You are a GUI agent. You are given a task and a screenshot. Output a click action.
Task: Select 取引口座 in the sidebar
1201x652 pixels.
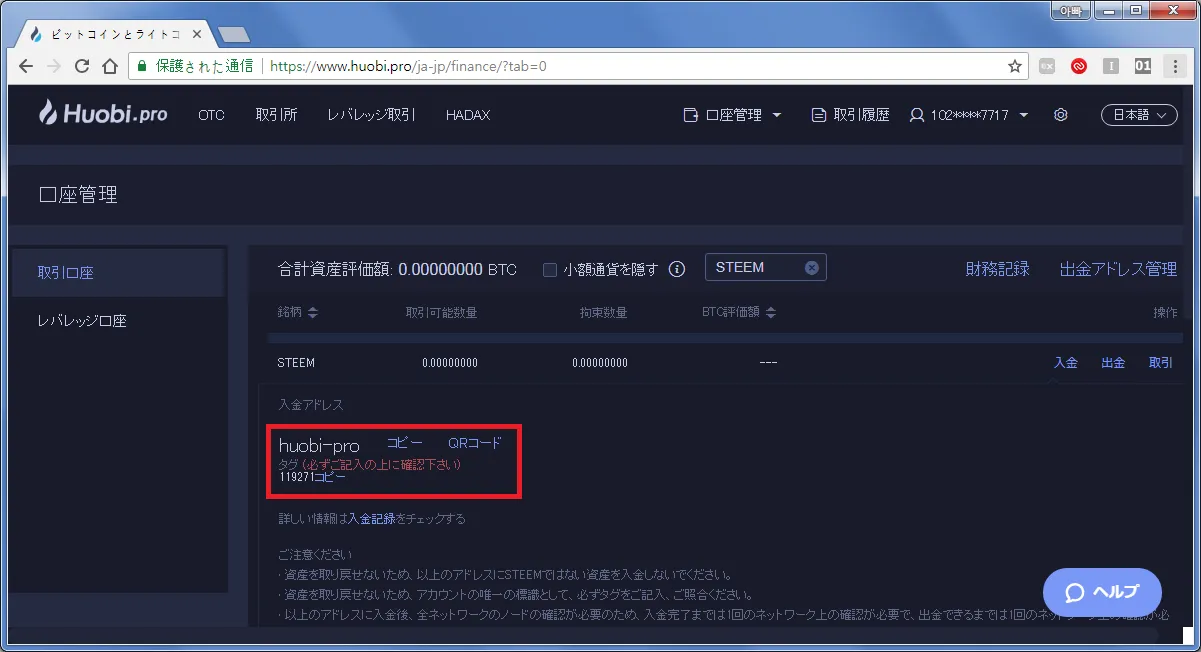pyautogui.click(x=118, y=273)
